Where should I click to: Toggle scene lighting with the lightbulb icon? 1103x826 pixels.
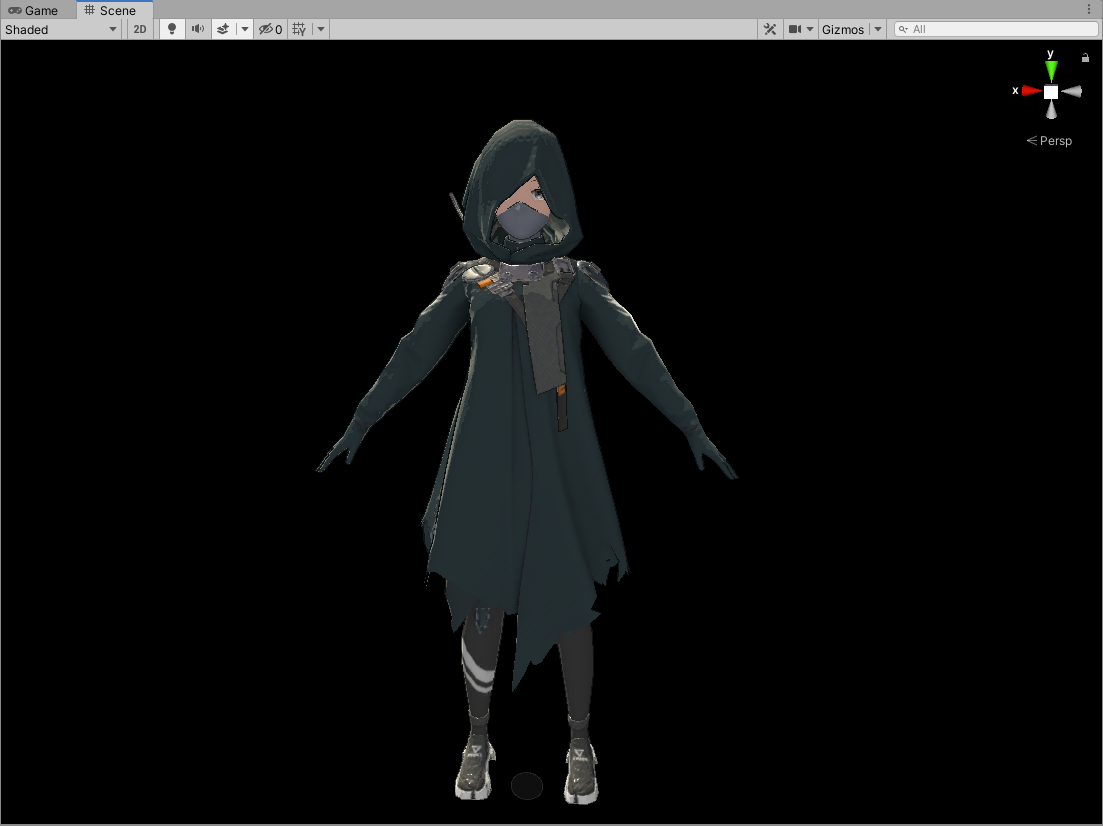[172, 29]
